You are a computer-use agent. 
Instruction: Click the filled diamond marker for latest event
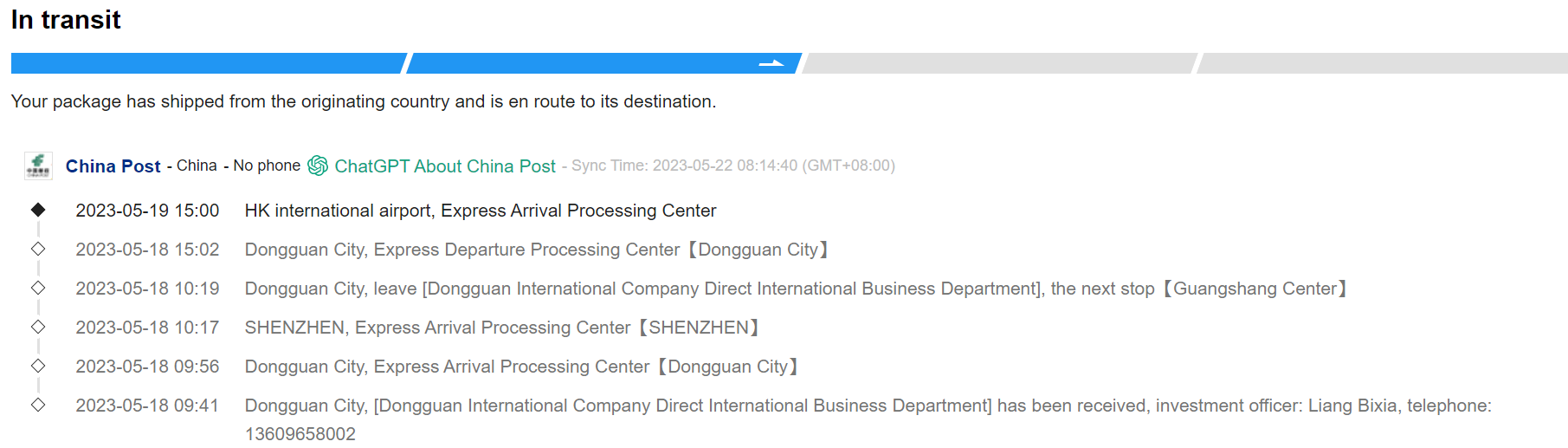click(x=38, y=210)
